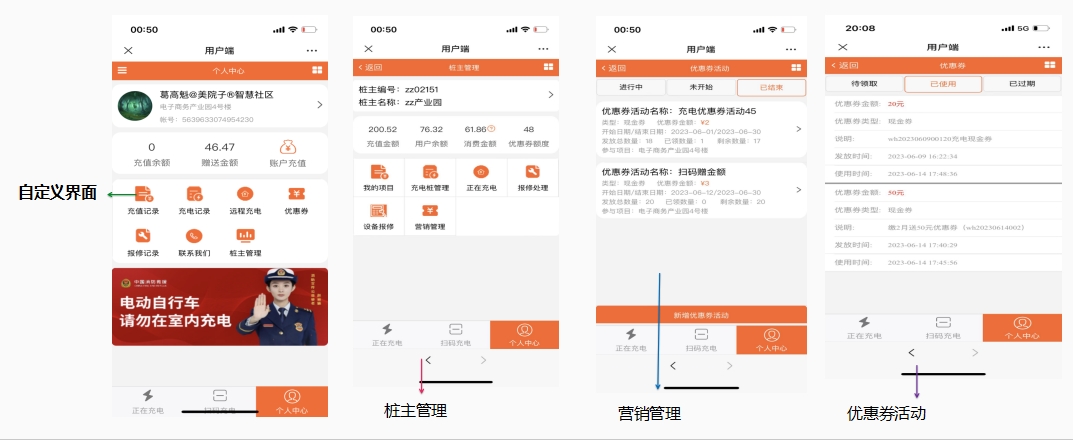Tap grid icon in 优惠券 header
This screenshot has width=1073, height=440.
pos(1050,65)
